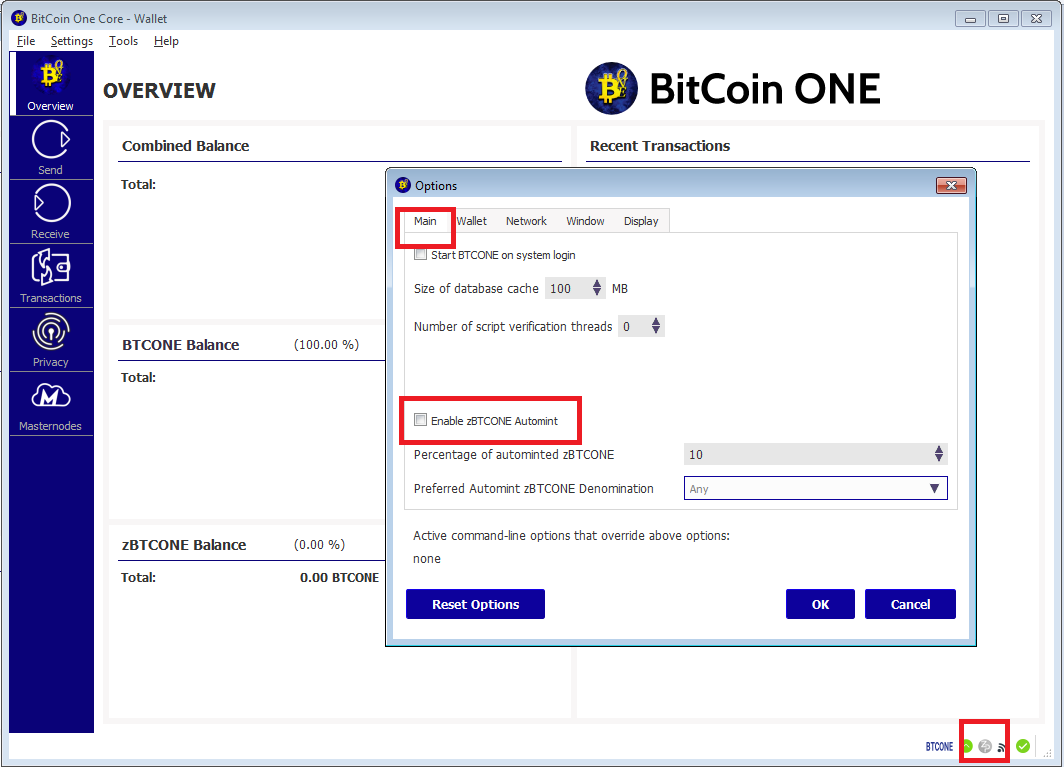Open the Transactions page
The height and width of the screenshot is (767, 1064).
(x=51, y=276)
